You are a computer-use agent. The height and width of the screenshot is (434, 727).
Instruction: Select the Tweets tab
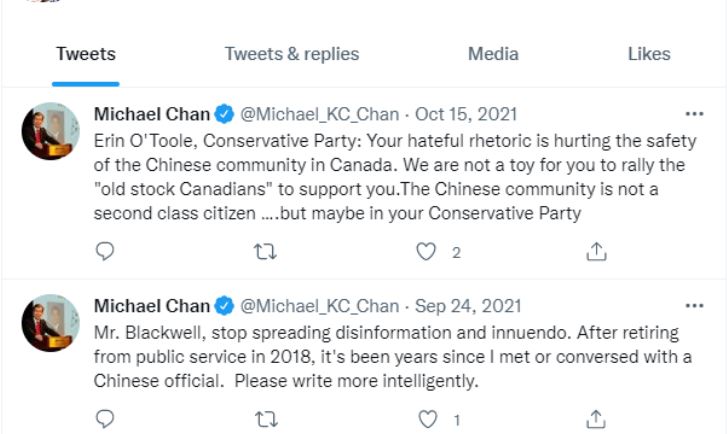click(x=86, y=54)
